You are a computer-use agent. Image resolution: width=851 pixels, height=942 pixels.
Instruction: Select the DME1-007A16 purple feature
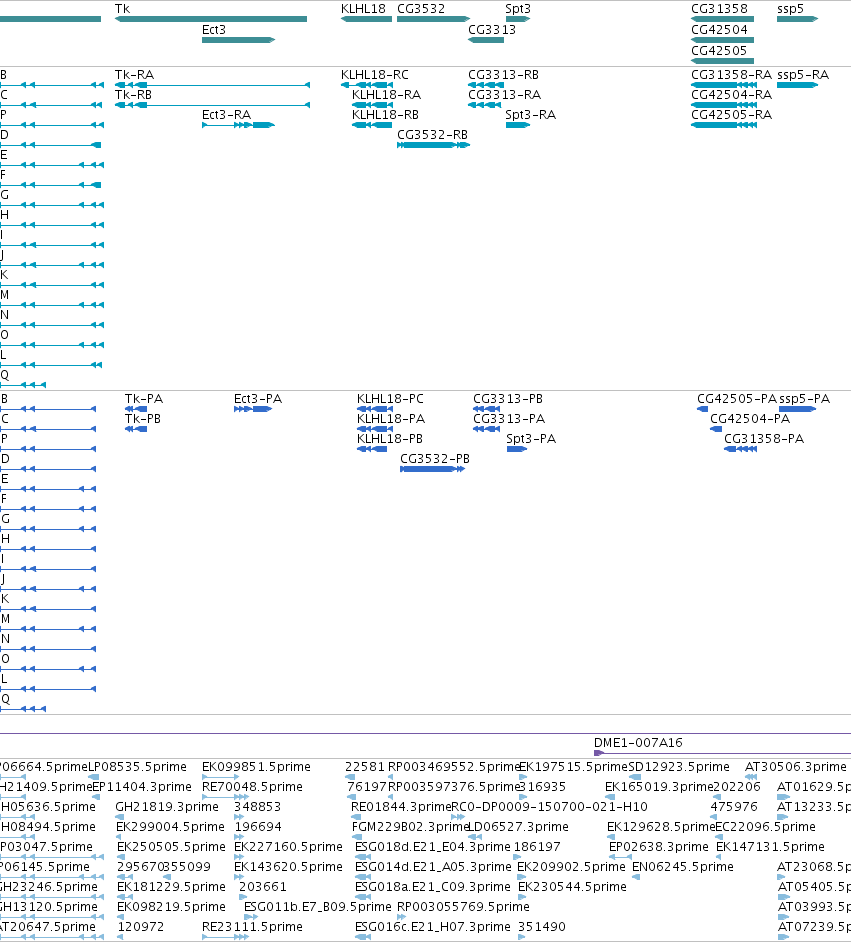pyautogui.click(x=722, y=753)
